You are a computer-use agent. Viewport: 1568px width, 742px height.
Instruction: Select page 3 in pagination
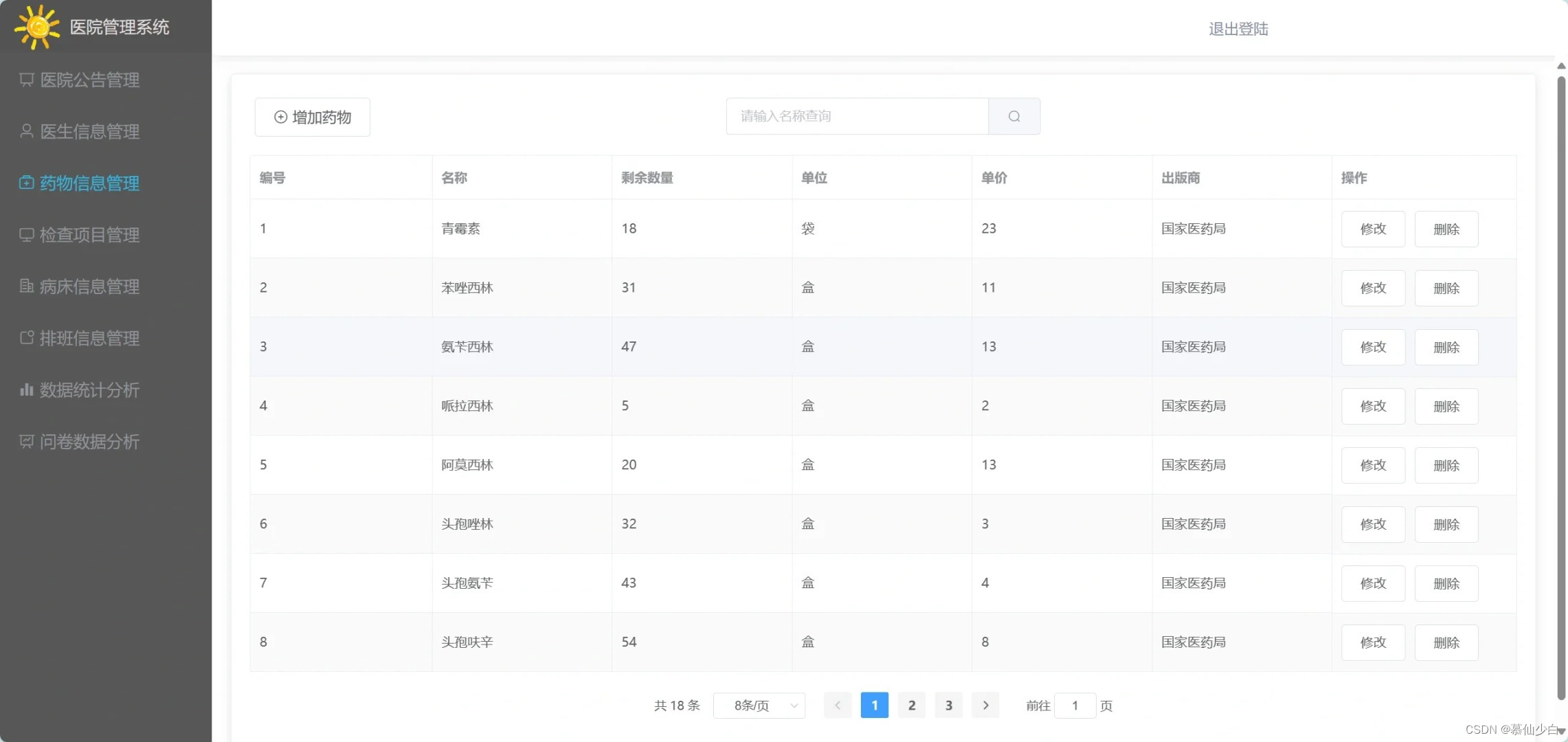coord(948,706)
